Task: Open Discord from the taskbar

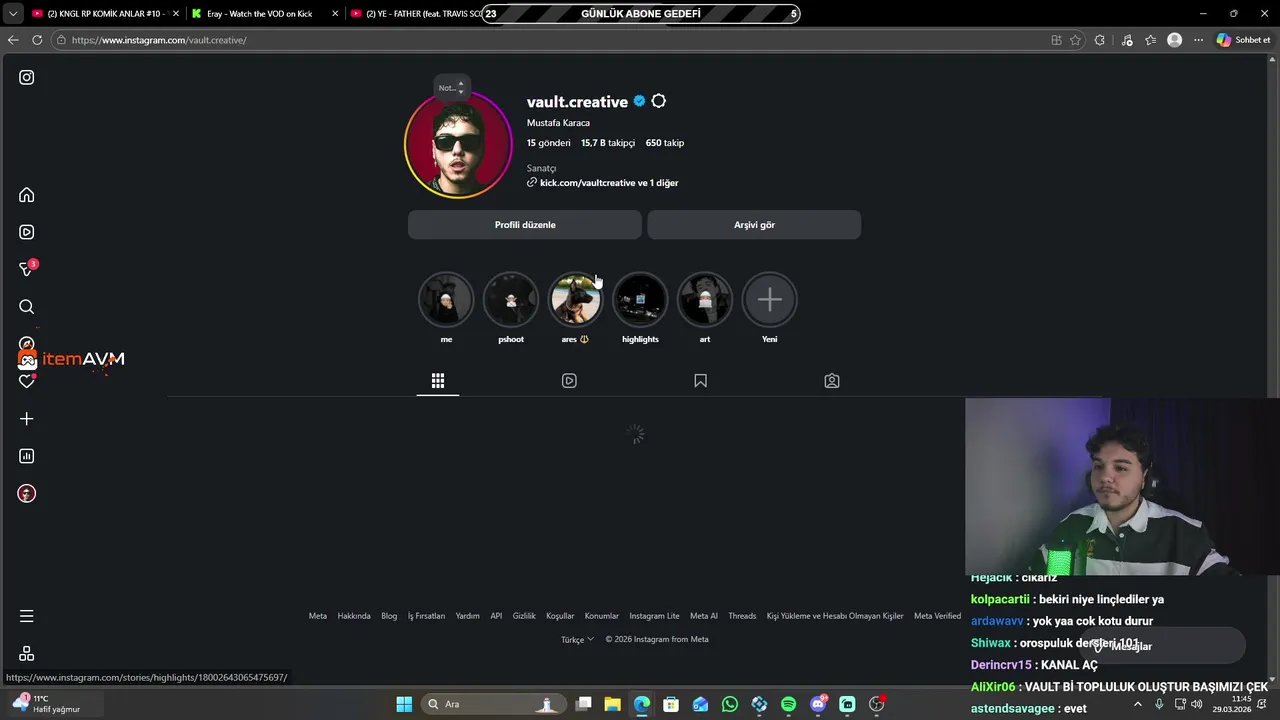Action: (x=818, y=704)
